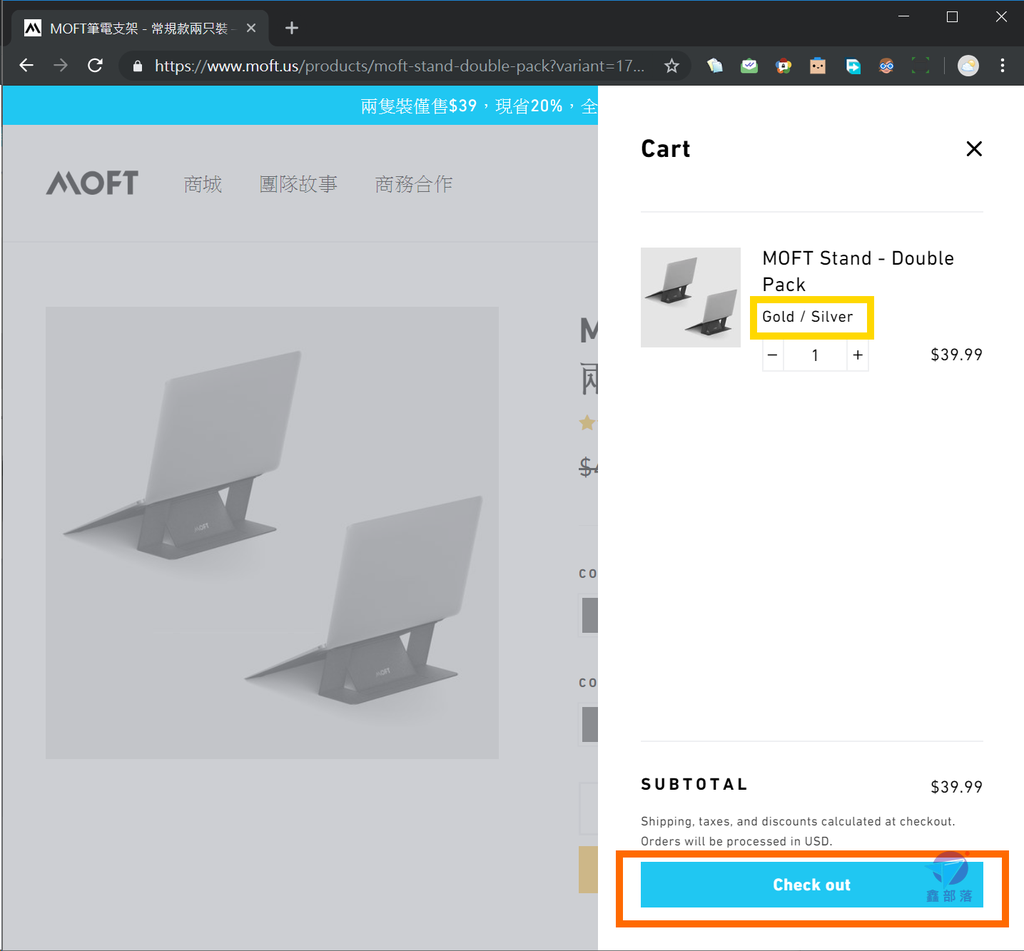Click the MOFT logo in header
The image size is (1024, 951).
(x=92, y=183)
